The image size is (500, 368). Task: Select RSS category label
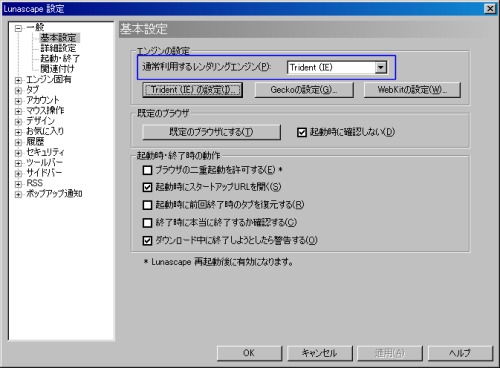tap(34, 183)
